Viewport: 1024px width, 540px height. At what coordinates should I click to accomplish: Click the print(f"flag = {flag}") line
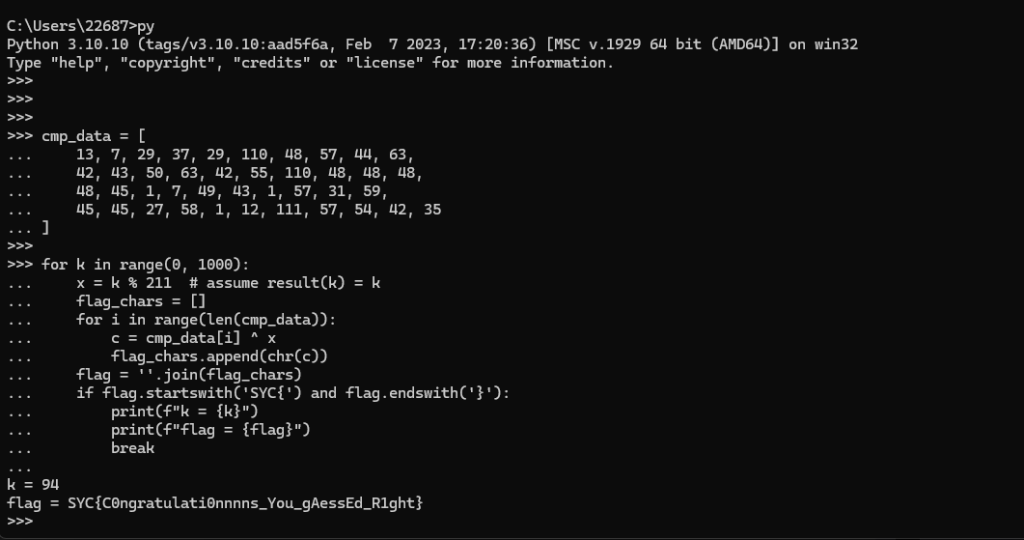(210, 430)
